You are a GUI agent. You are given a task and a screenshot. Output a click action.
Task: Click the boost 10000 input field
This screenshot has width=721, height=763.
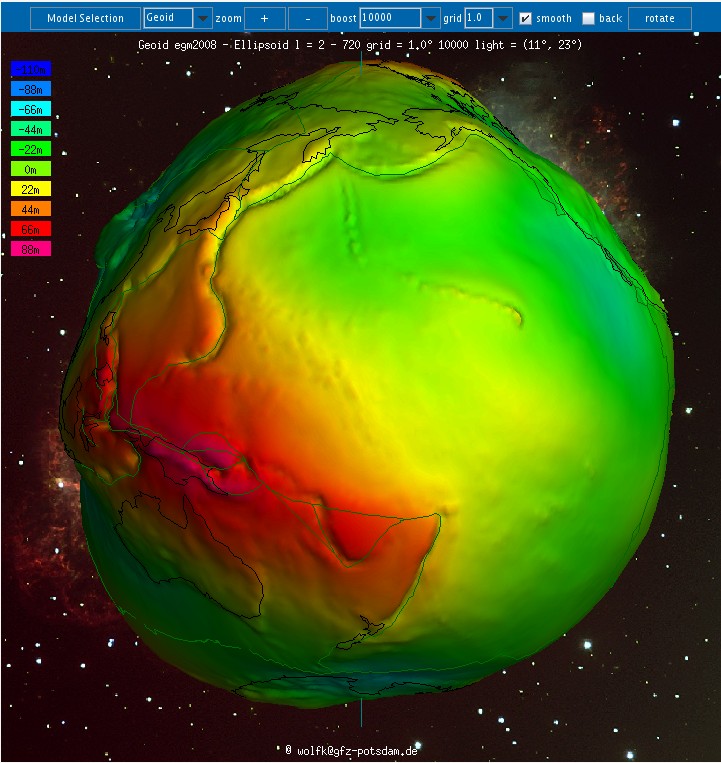(390, 18)
